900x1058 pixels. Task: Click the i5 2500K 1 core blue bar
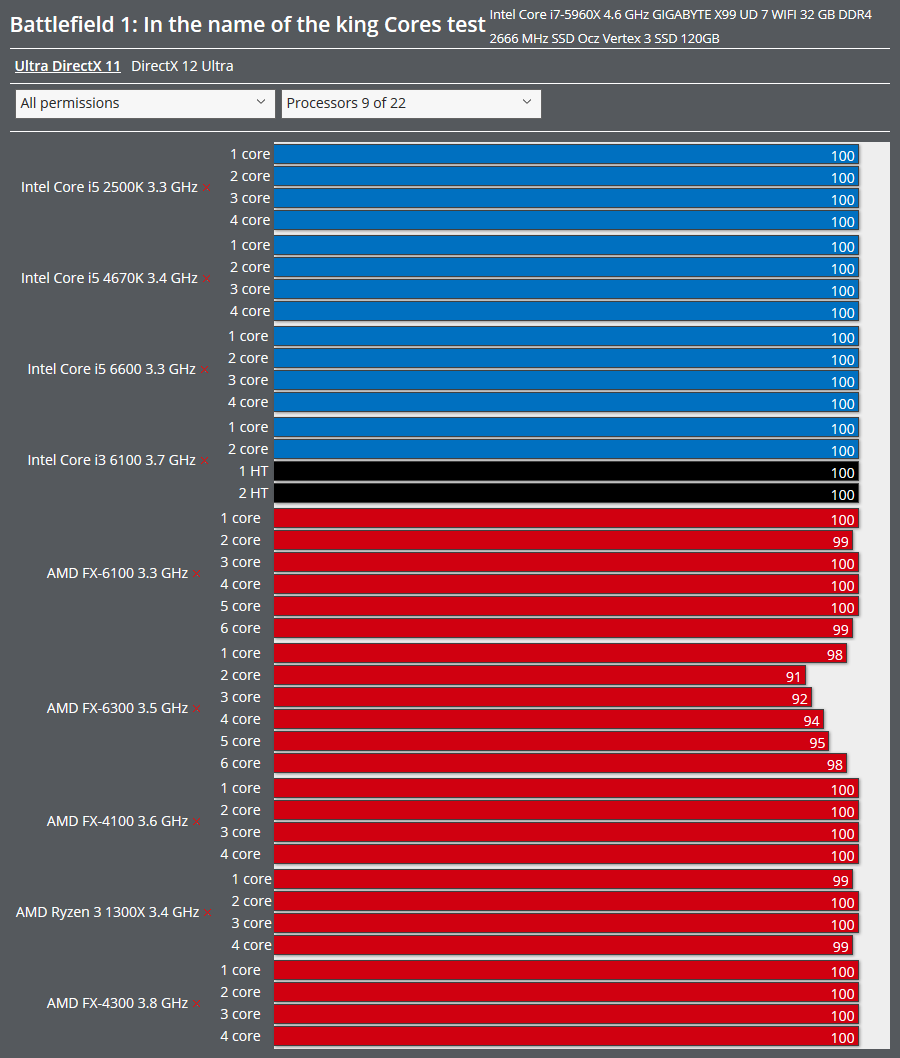(x=566, y=155)
